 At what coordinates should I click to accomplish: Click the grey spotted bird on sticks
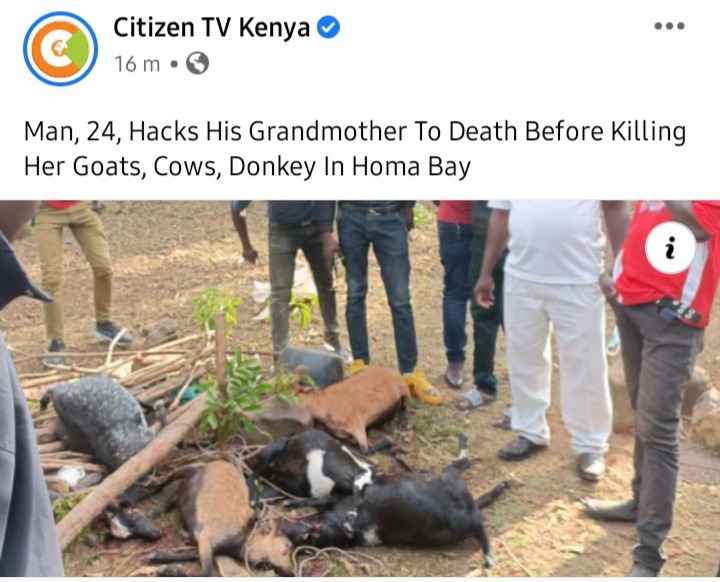[x=101, y=420]
